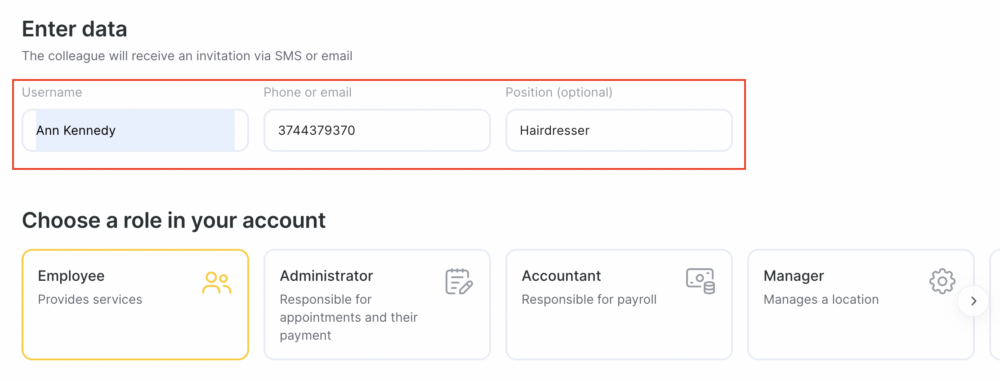Select the Employee role card
This screenshot has width=1000, height=381.
[x=135, y=304]
